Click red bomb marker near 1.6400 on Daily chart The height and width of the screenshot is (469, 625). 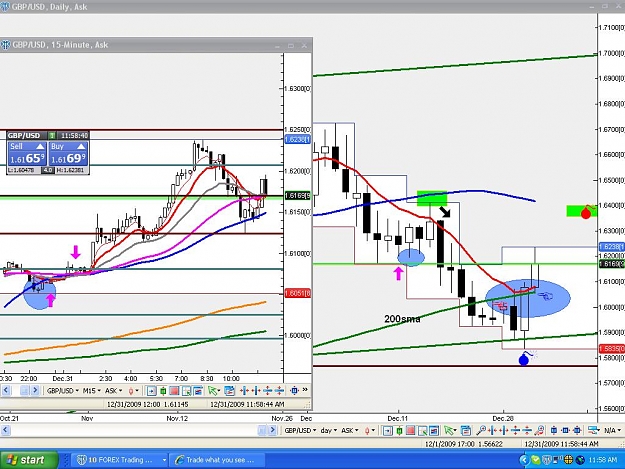(586, 212)
